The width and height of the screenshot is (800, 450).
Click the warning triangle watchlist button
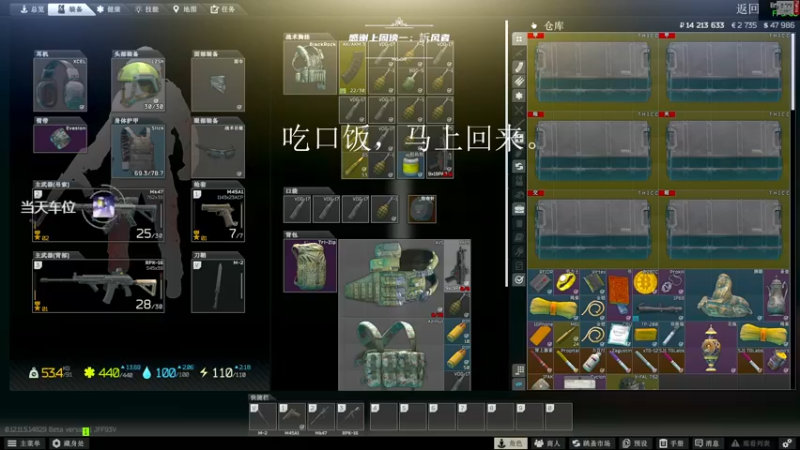[x=751, y=443]
